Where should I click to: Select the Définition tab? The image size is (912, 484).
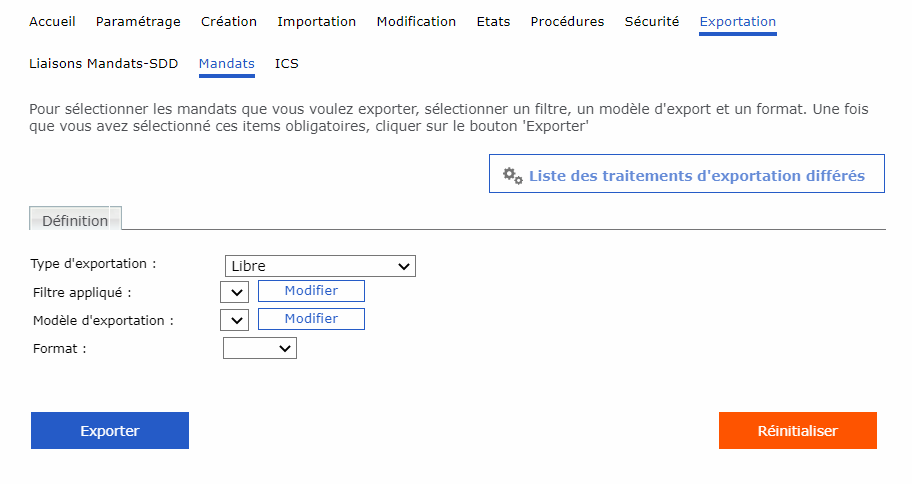76,221
